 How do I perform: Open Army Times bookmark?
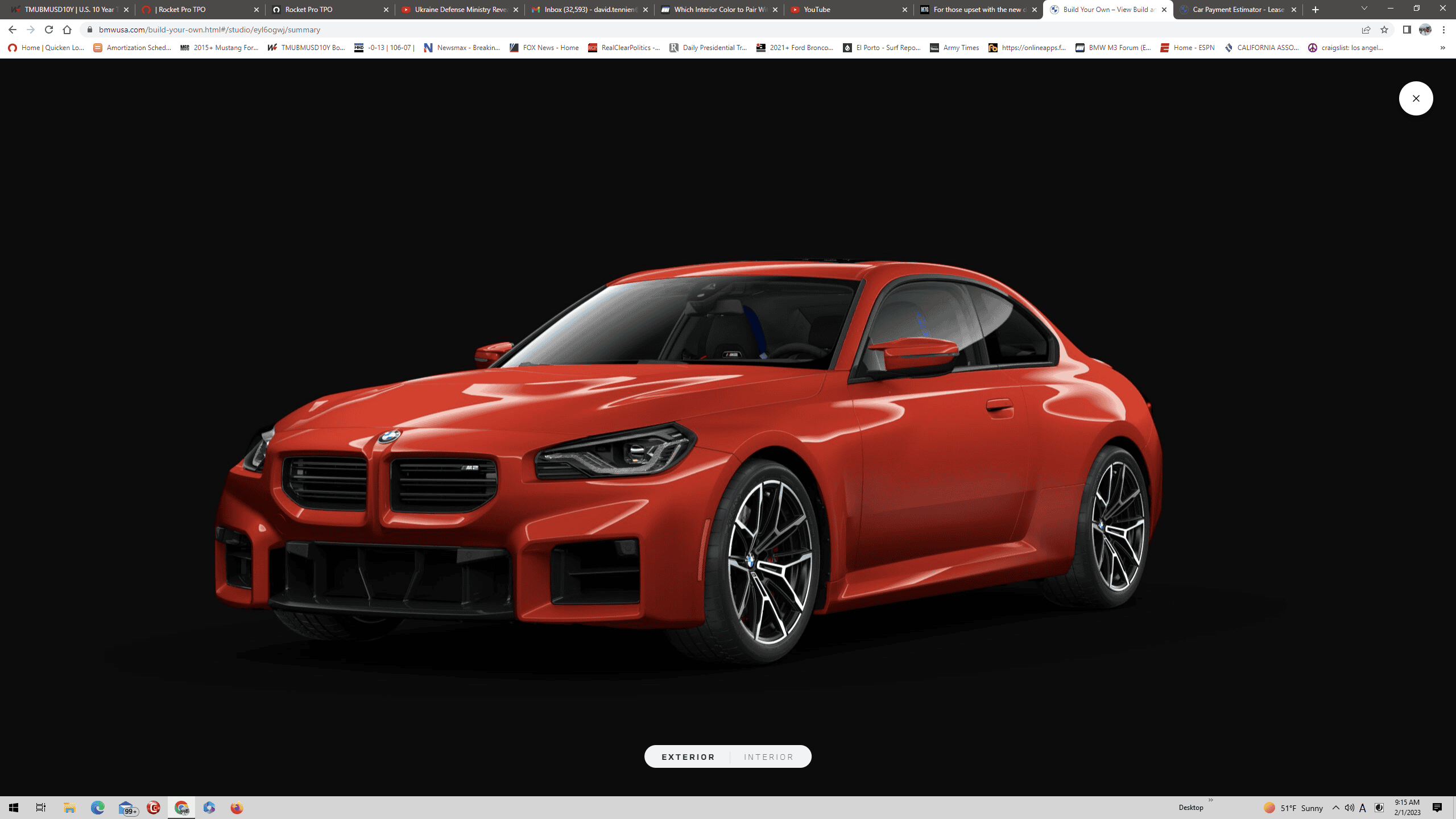click(x=954, y=48)
